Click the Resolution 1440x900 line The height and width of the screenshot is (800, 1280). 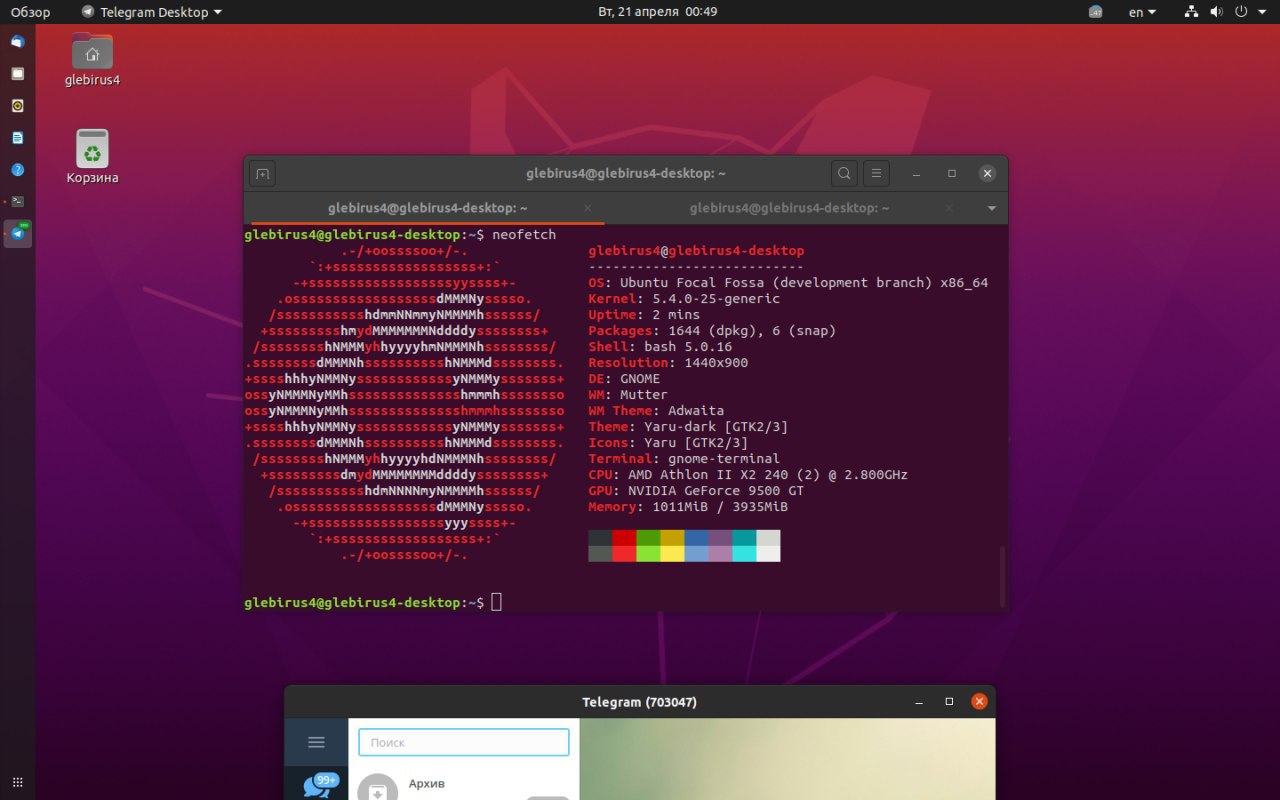(668, 363)
